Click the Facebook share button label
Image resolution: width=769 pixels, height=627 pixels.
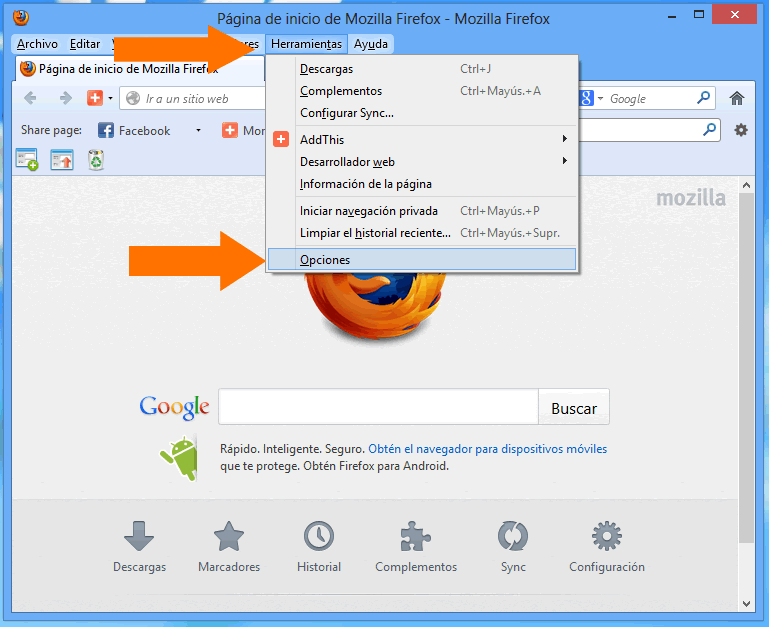pos(144,131)
